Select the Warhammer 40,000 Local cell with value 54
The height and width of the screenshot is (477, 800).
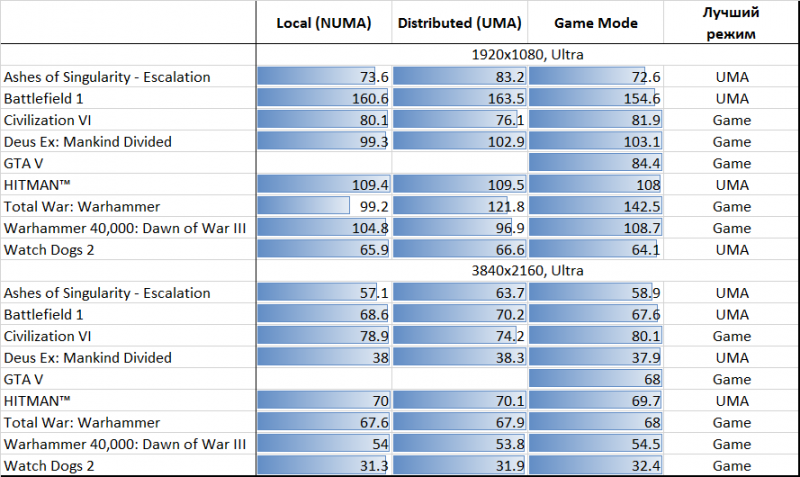click(324, 444)
